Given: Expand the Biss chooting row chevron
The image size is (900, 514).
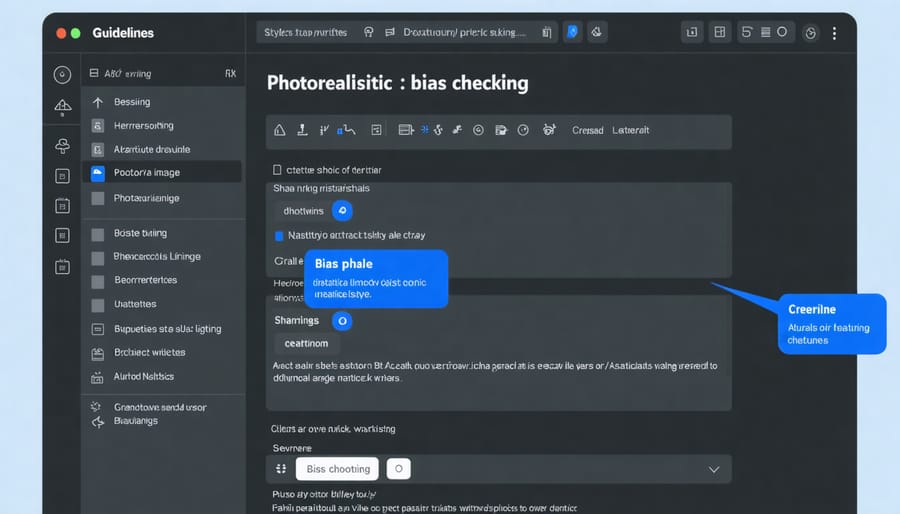Looking at the screenshot, I should click(x=713, y=469).
